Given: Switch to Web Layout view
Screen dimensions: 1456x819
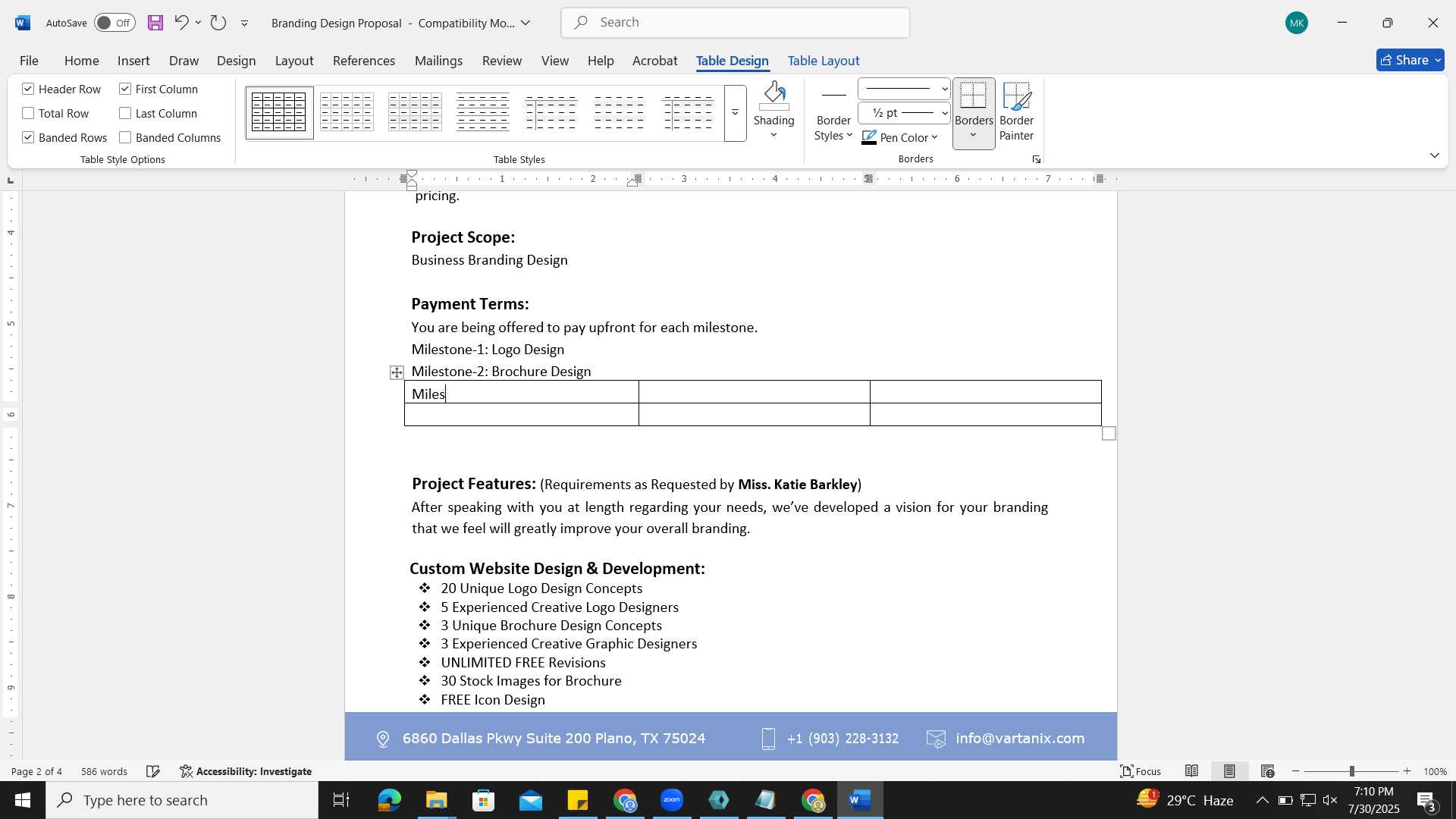Looking at the screenshot, I should coord(1267,771).
